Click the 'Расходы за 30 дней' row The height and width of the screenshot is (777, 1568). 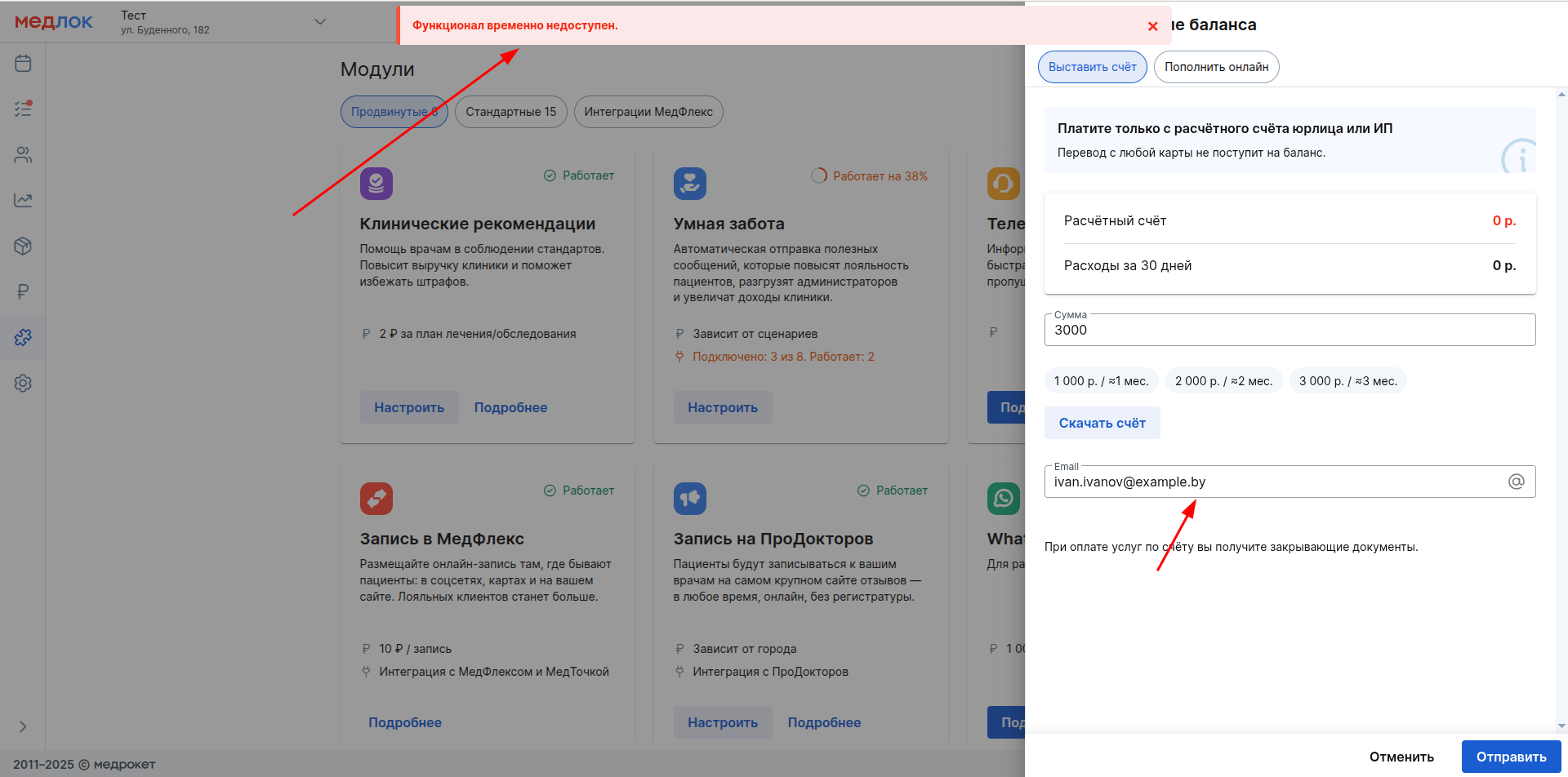pos(1290,265)
